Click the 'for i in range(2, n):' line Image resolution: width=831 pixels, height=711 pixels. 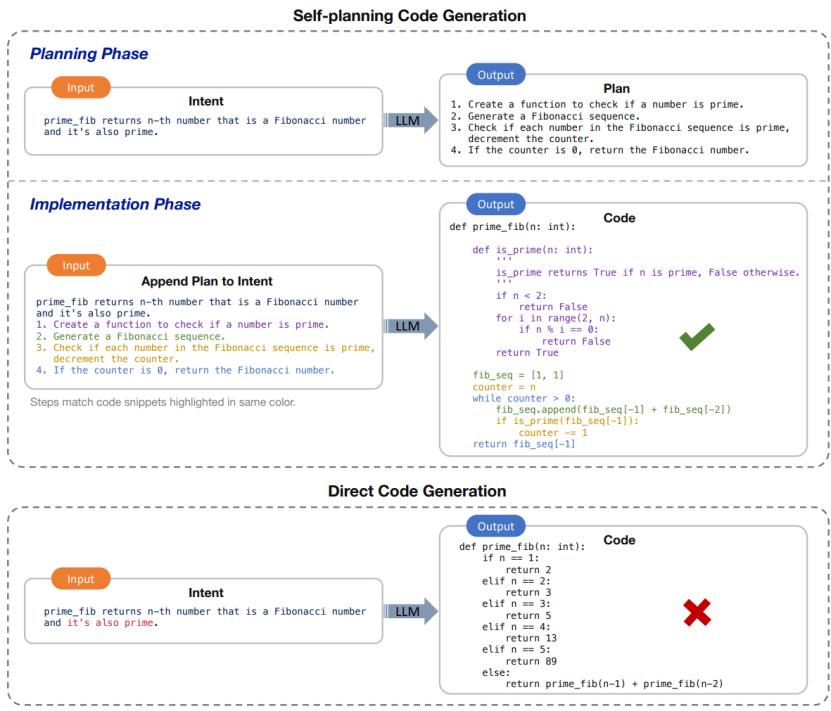(x=556, y=318)
